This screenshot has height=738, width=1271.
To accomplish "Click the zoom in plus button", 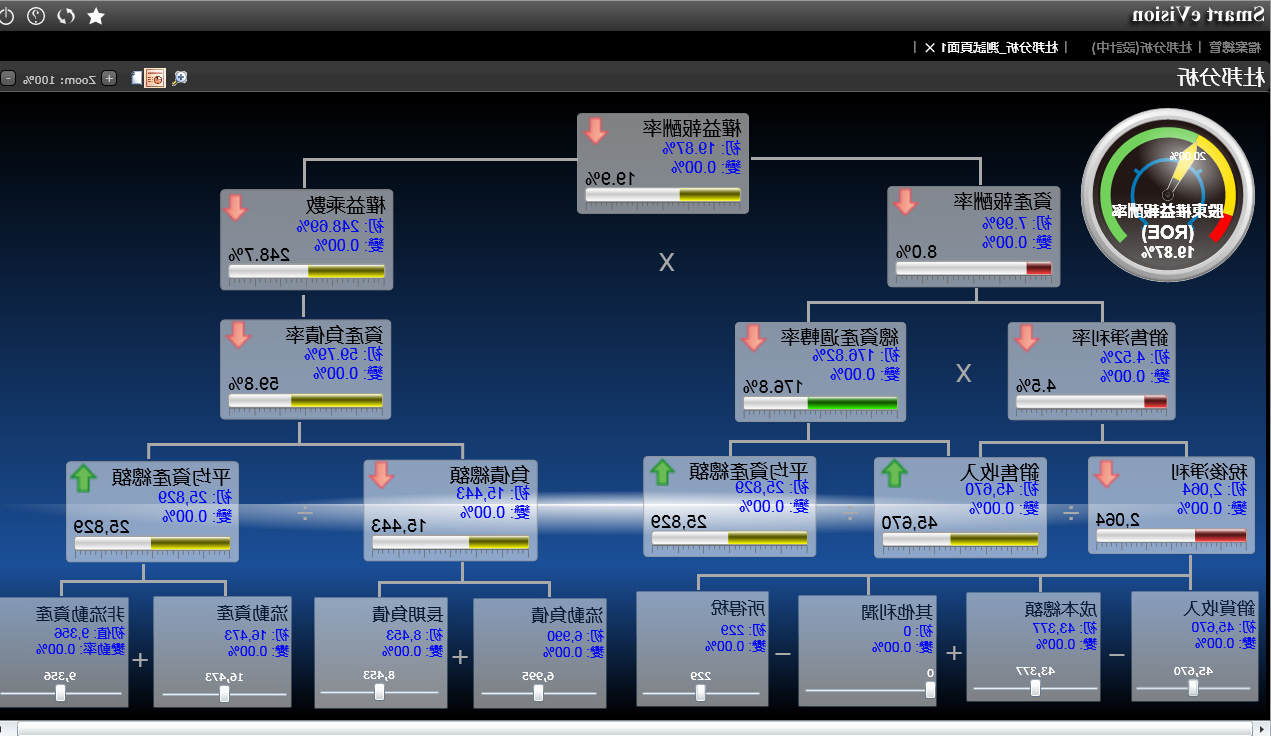I will (x=109, y=78).
